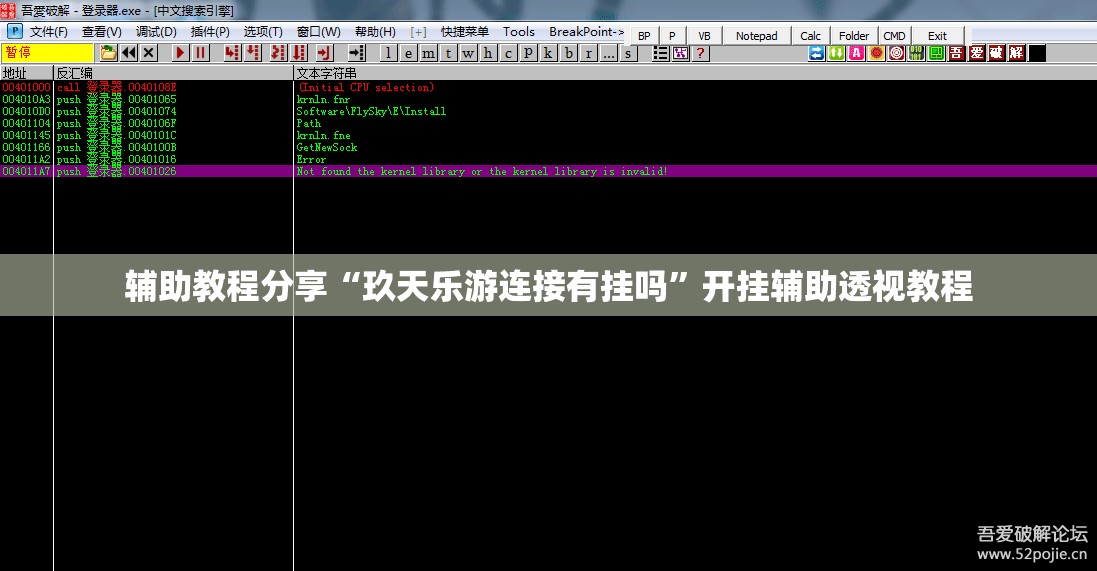This screenshot has width=1097, height=571.
Task: Pause execution with red pause icon
Action: point(201,53)
